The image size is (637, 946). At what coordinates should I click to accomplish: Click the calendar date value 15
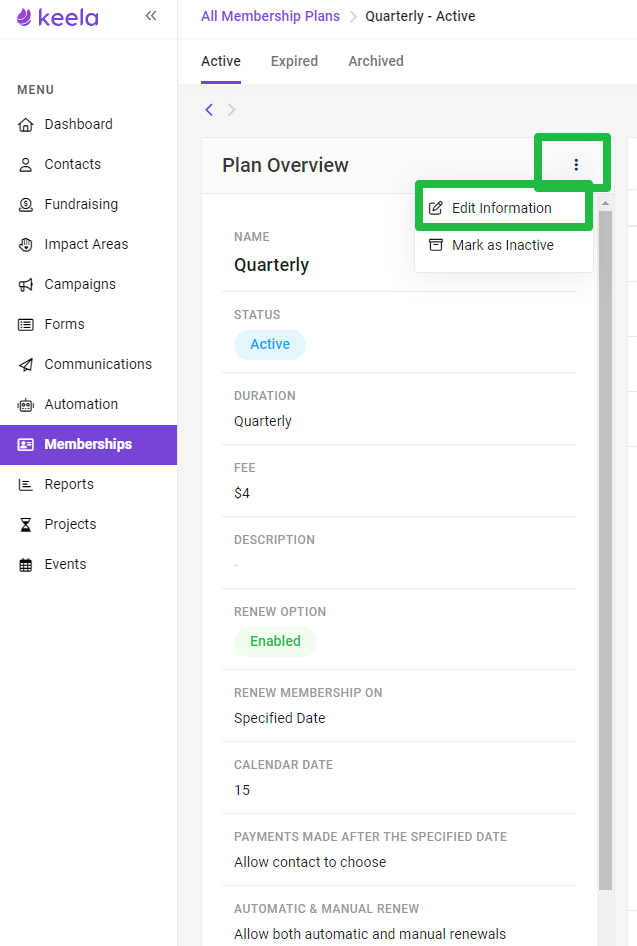(x=242, y=790)
